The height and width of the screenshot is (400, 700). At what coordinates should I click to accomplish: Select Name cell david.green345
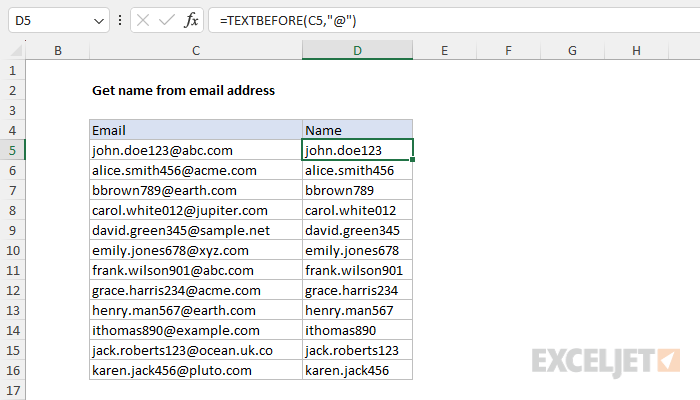357,230
